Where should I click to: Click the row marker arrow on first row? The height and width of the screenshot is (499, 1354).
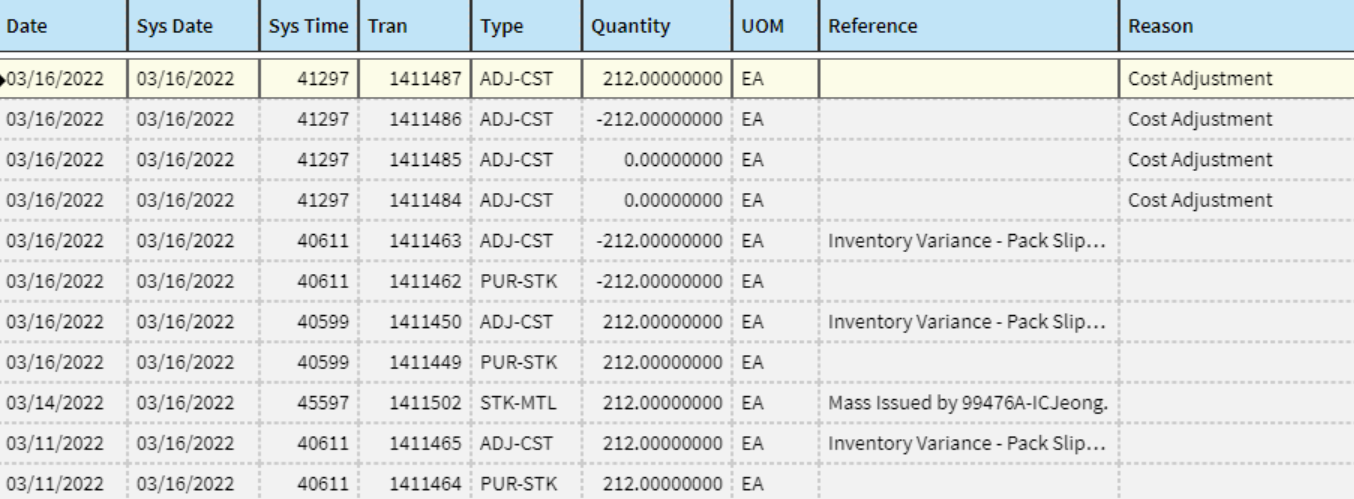tap(4, 79)
